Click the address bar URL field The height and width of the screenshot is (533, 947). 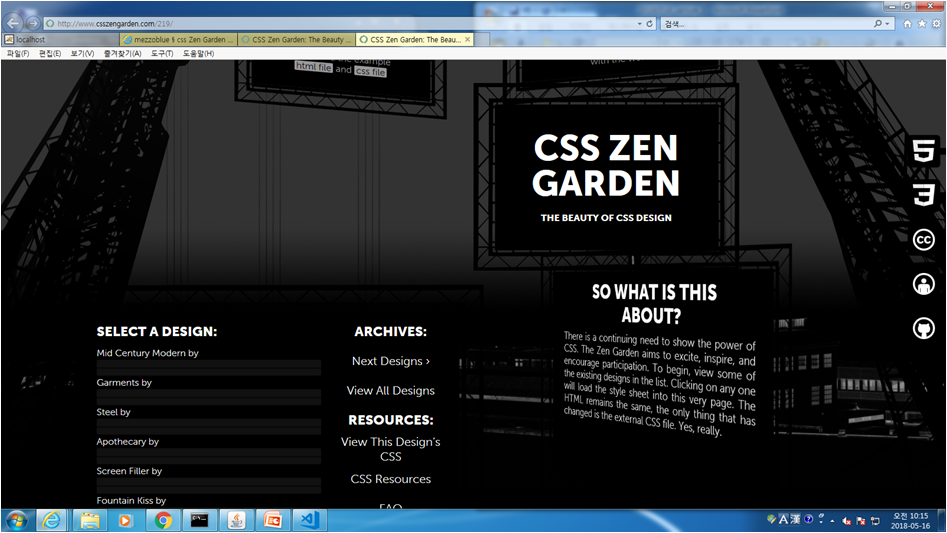[338, 24]
